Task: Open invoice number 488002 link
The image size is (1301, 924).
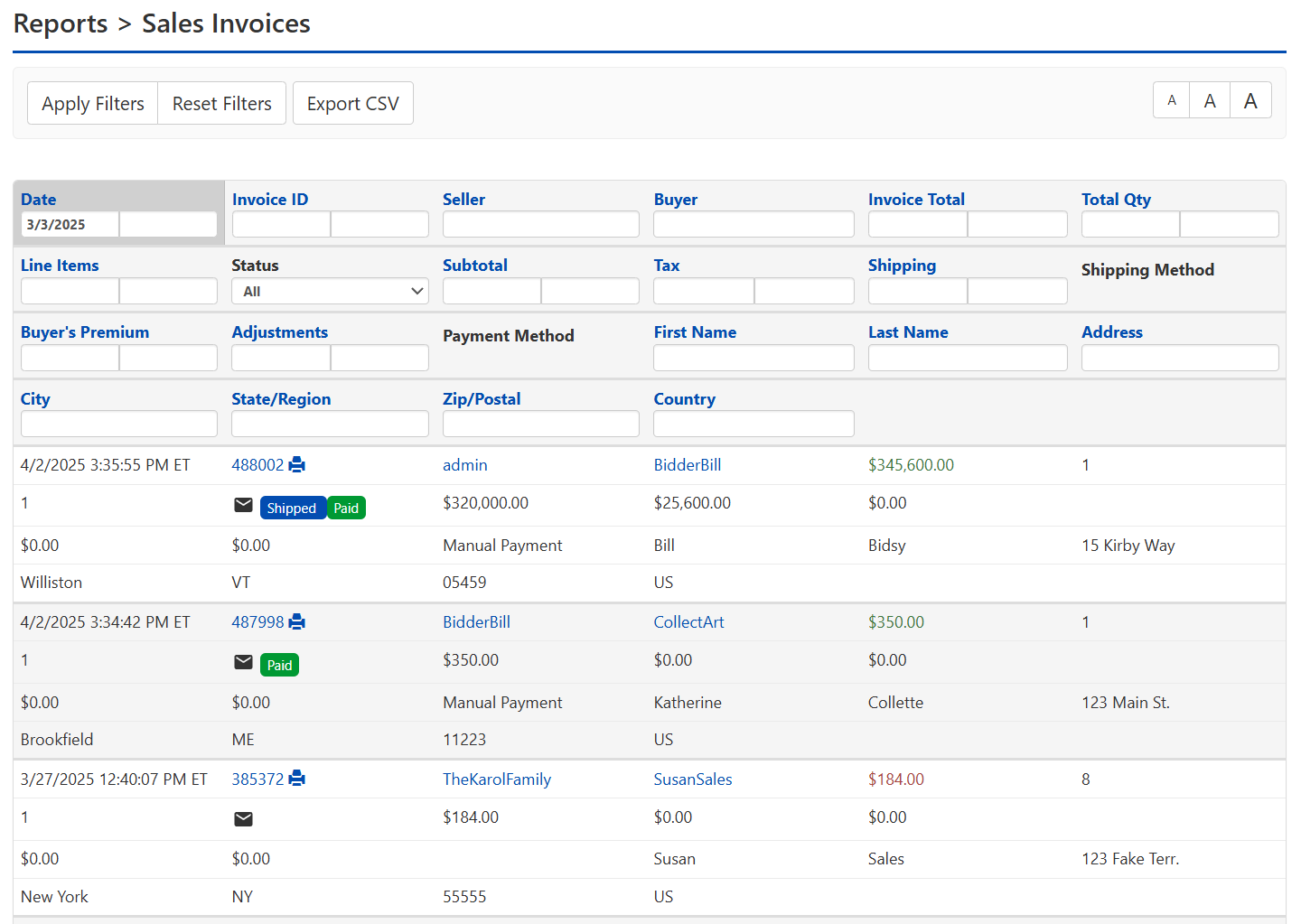Action: (x=257, y=465)
